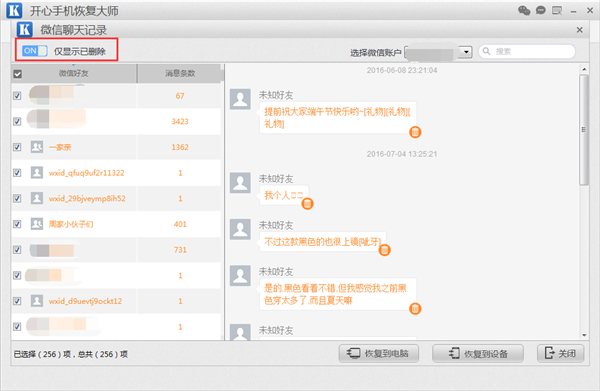
Task: Click the chat bubble icon in title bar
Action: click(x=541, y=10)
